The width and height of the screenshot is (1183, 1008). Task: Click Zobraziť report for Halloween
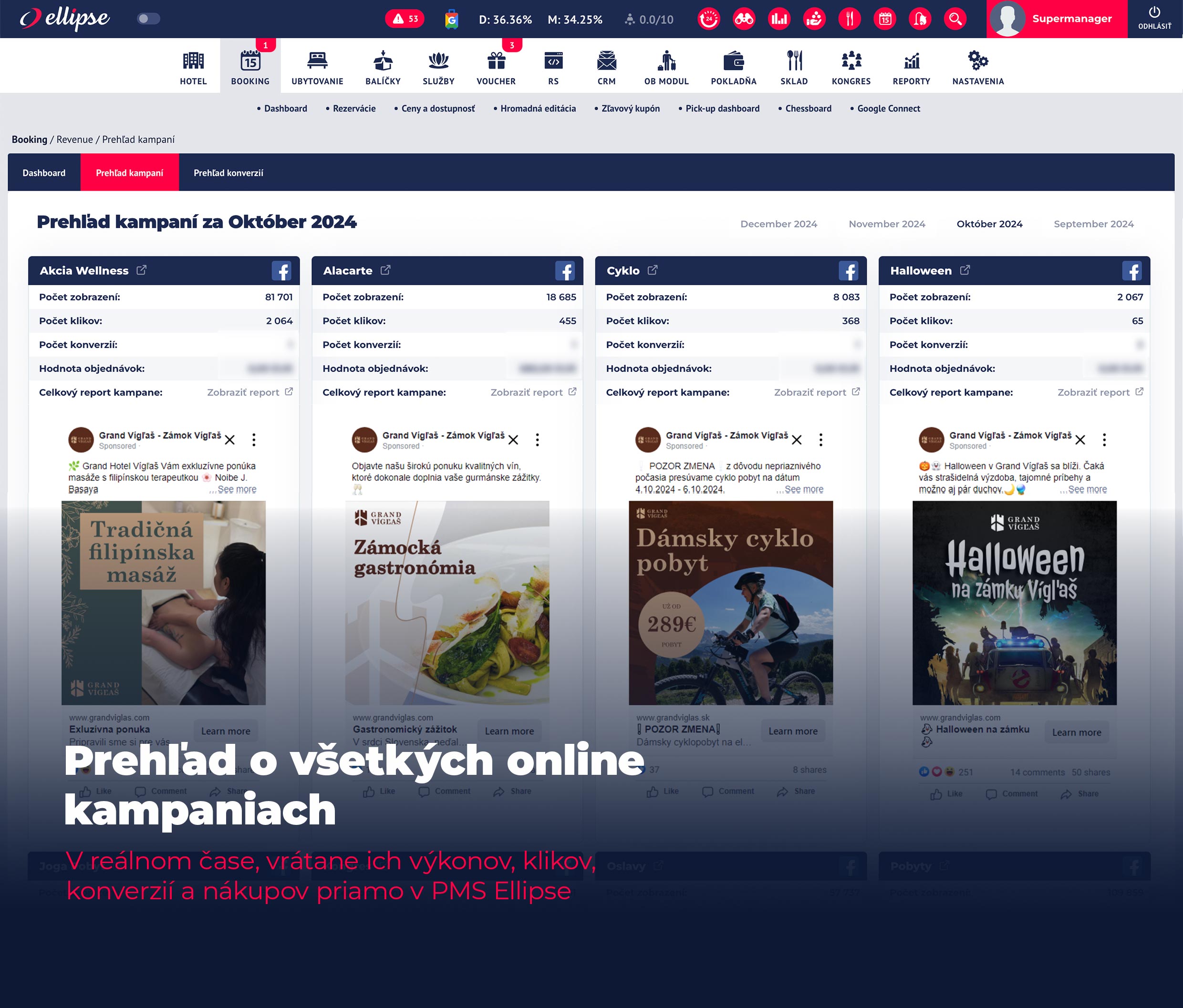click(x=1100, y=392)
